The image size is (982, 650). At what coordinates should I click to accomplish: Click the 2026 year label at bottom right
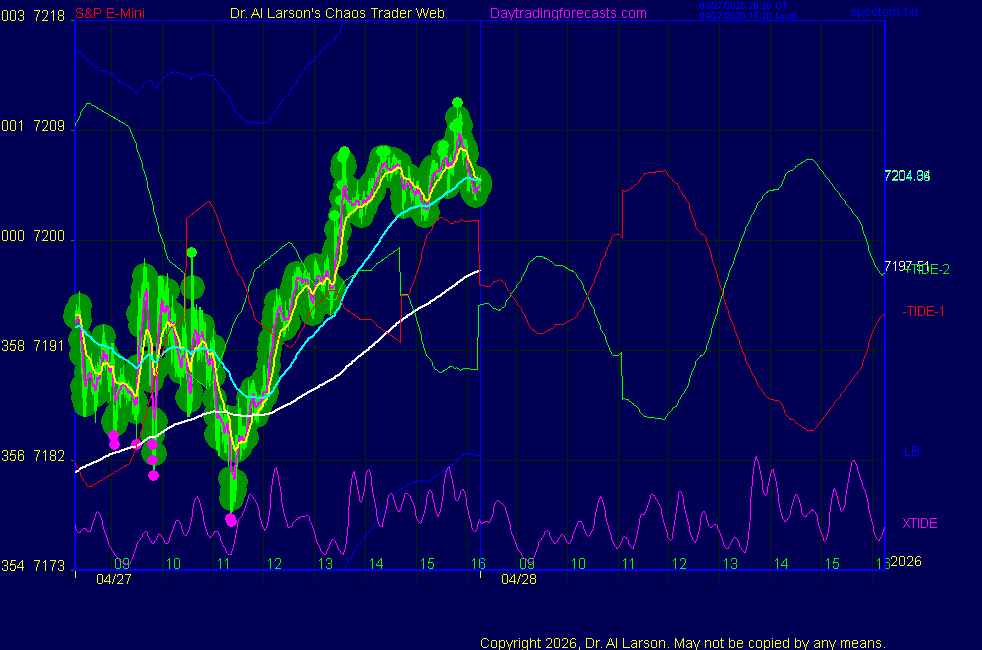906,561
